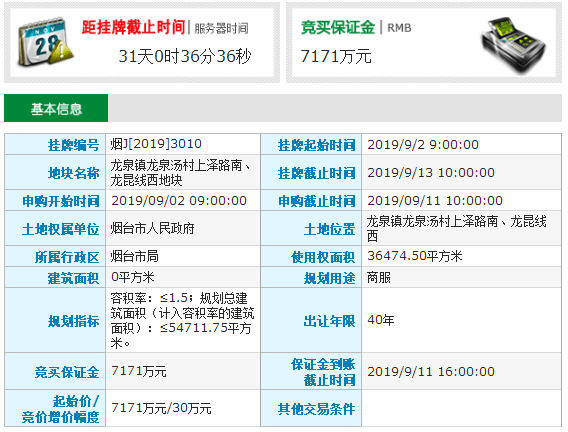
Task: Open the 基本信息 tab
Action: tap(56, 108)
